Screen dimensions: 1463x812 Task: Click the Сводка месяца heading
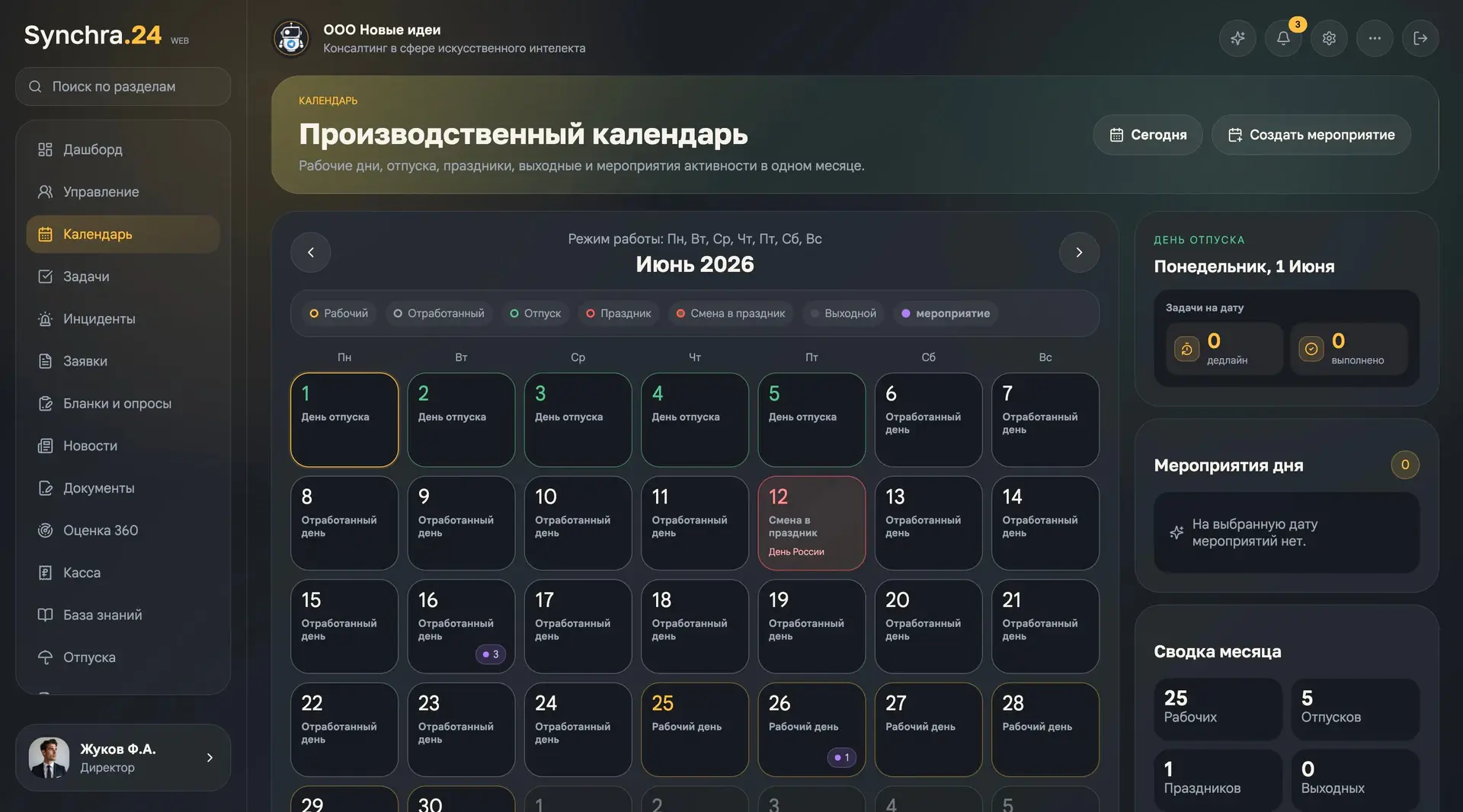[1218, 652]
